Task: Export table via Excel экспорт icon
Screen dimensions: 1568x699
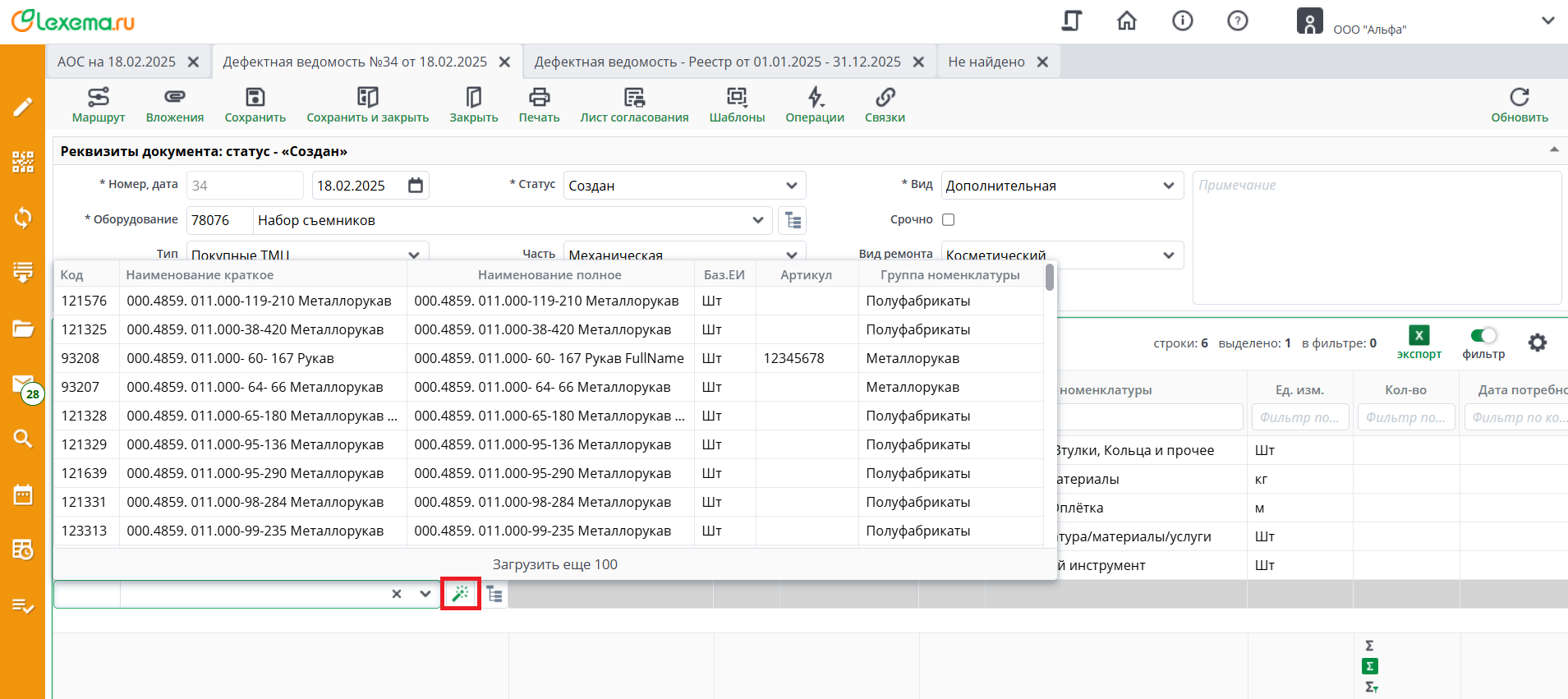Action: 1419,336
